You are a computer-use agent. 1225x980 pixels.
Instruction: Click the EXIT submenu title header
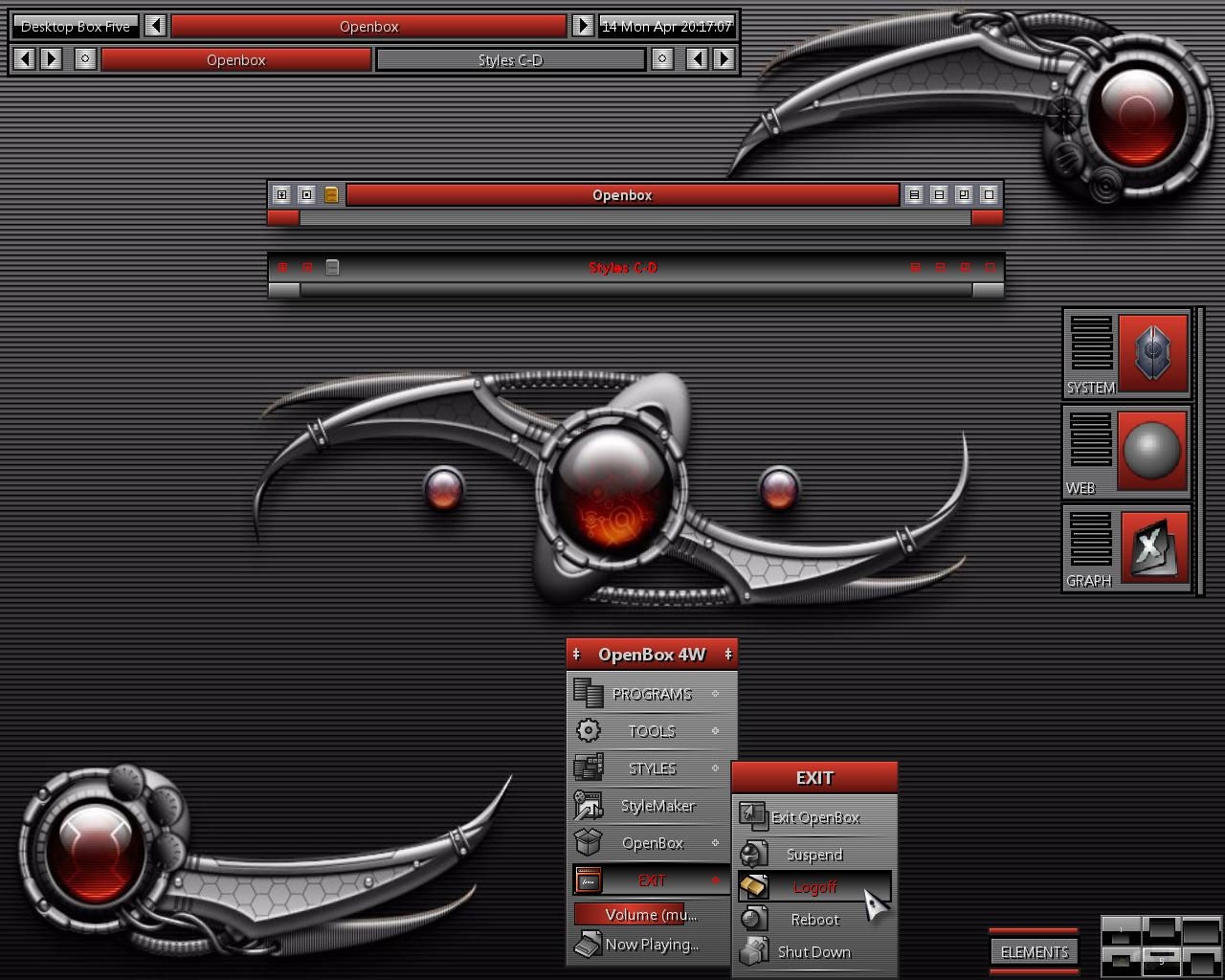[814, 778]
